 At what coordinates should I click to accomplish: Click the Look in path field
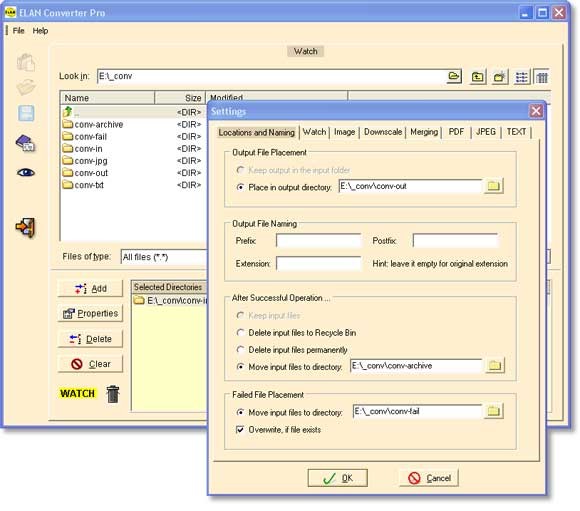(272, 76)
